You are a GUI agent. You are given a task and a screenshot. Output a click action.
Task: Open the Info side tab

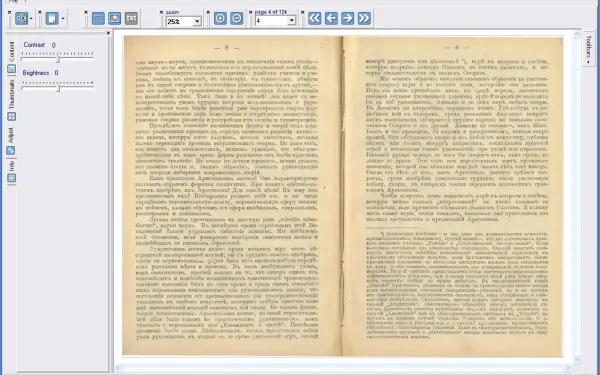(11, 171)
